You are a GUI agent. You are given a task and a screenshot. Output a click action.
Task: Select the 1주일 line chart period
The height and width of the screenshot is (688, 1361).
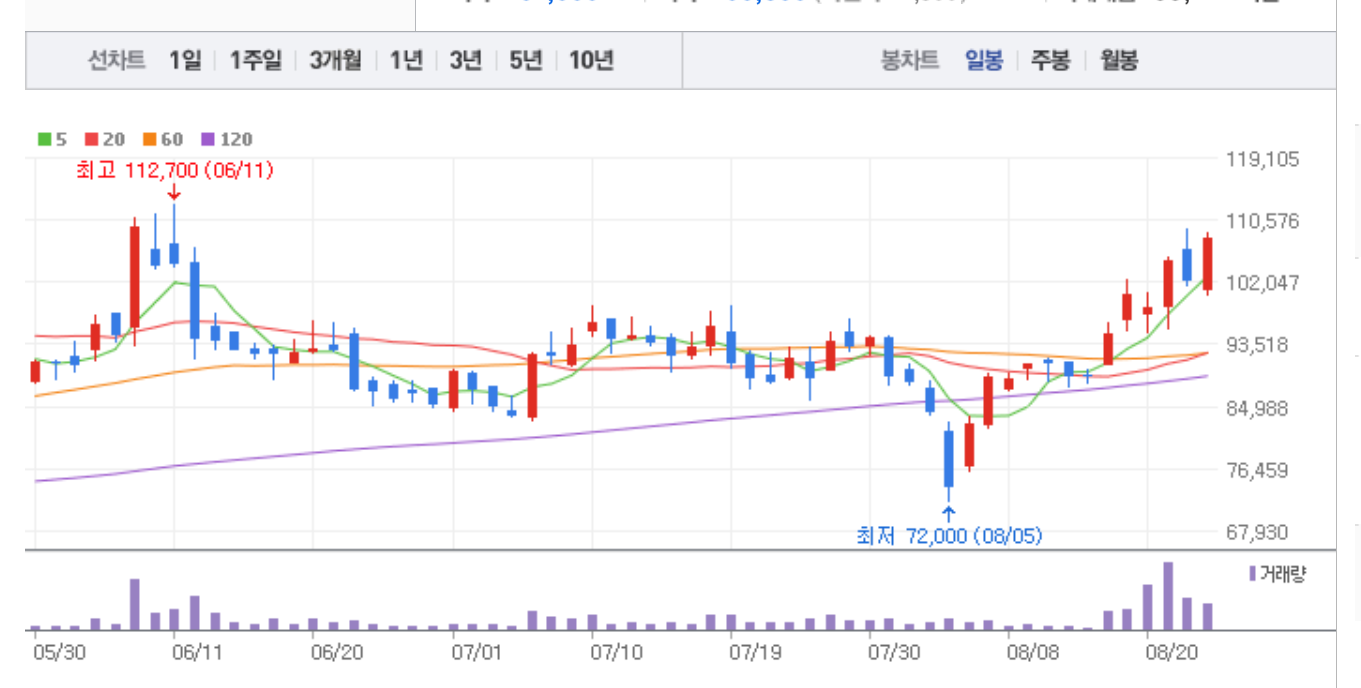click(x=256, y=61)
